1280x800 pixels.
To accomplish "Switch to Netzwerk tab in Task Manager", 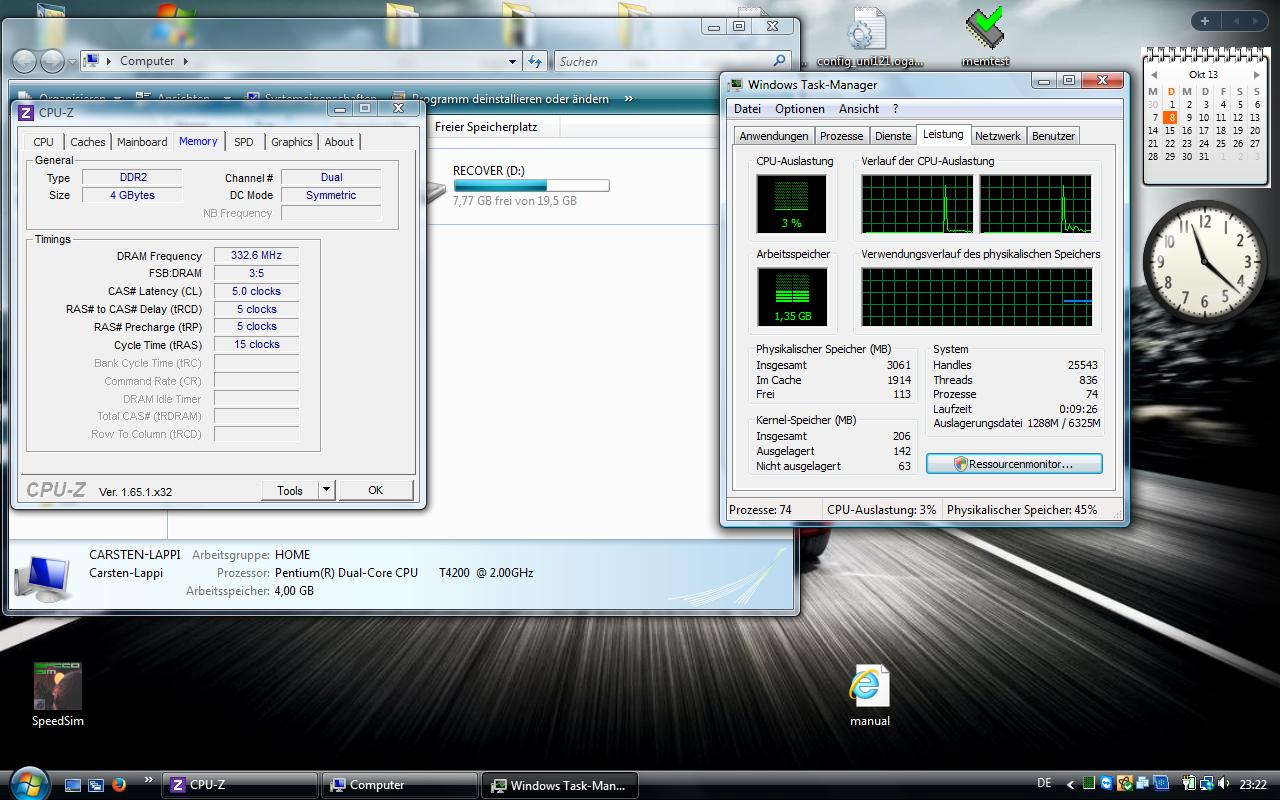I will [x=998, y=136].
